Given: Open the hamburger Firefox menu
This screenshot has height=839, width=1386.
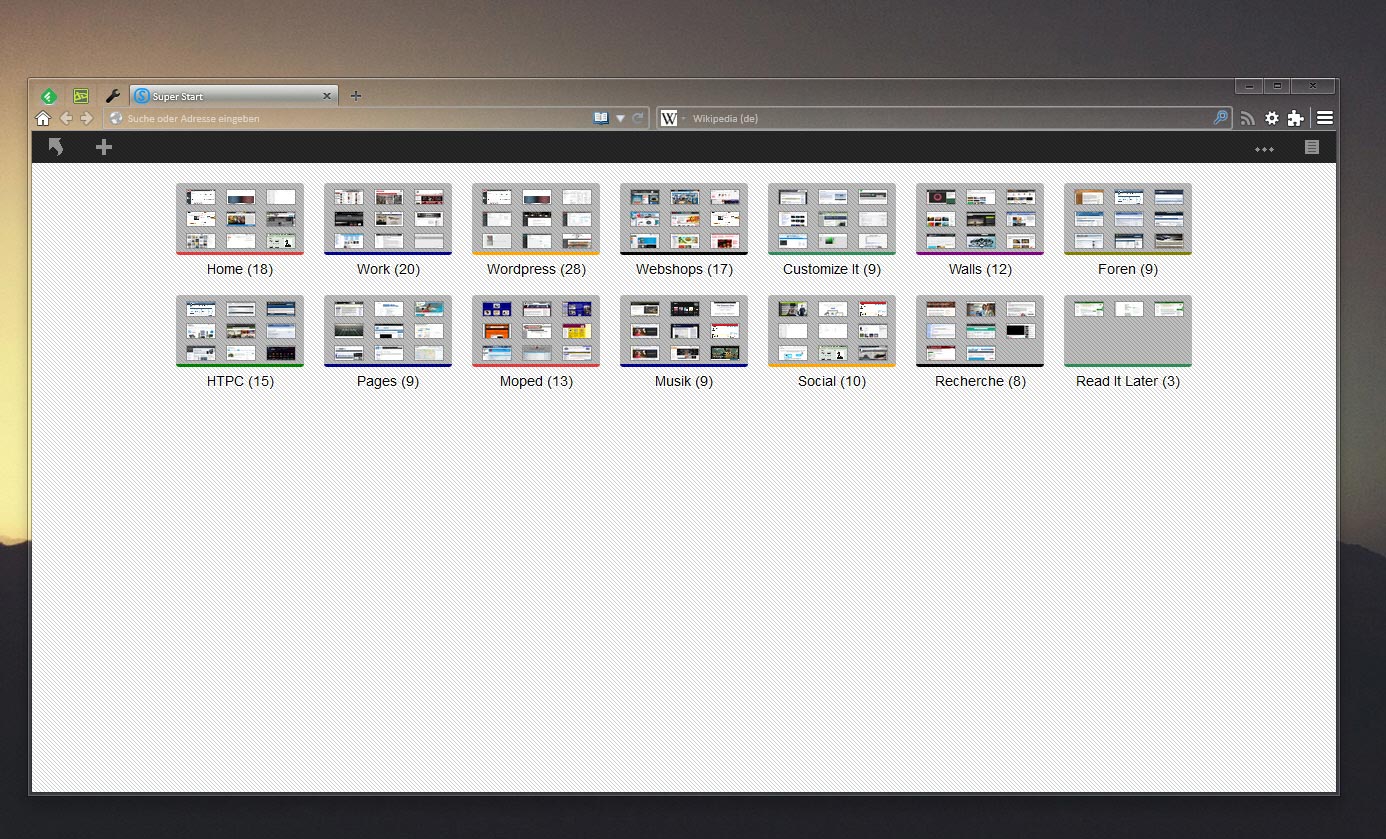Looking at the screenshot, I should (x=1325, y=118).
